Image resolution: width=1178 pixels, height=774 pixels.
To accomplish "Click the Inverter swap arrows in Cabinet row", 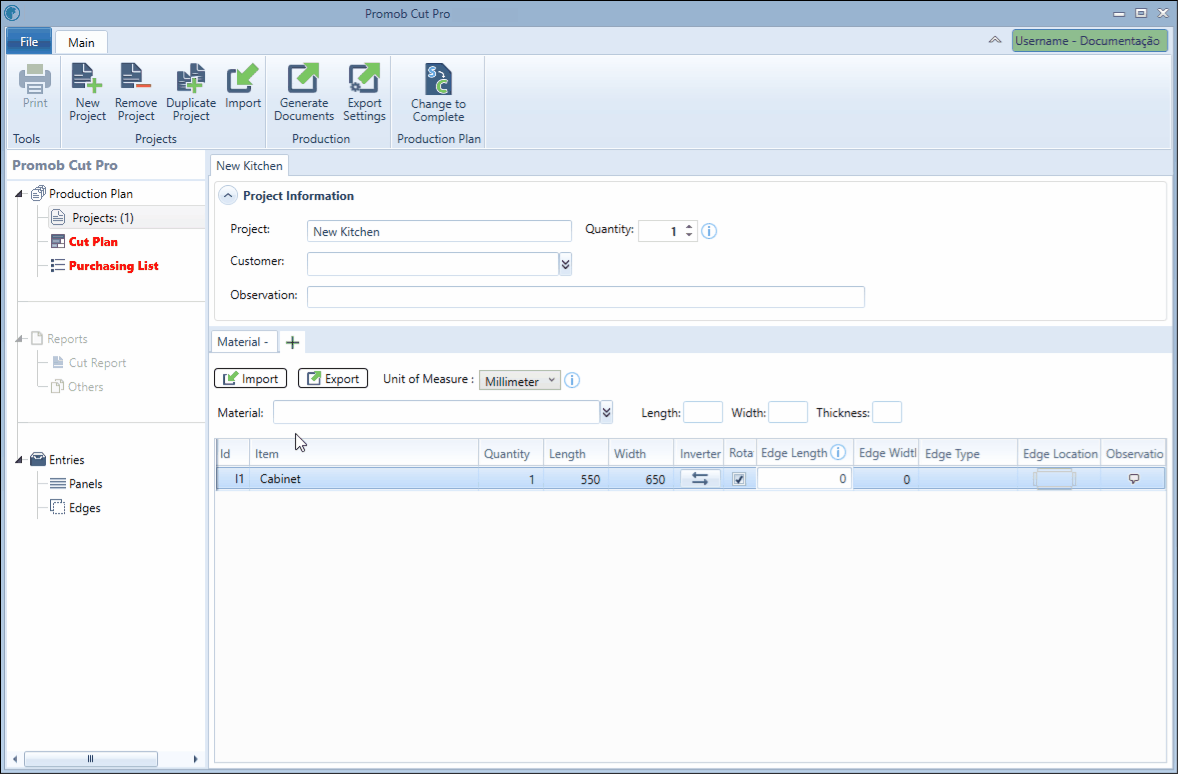I will tap(699, 479).
